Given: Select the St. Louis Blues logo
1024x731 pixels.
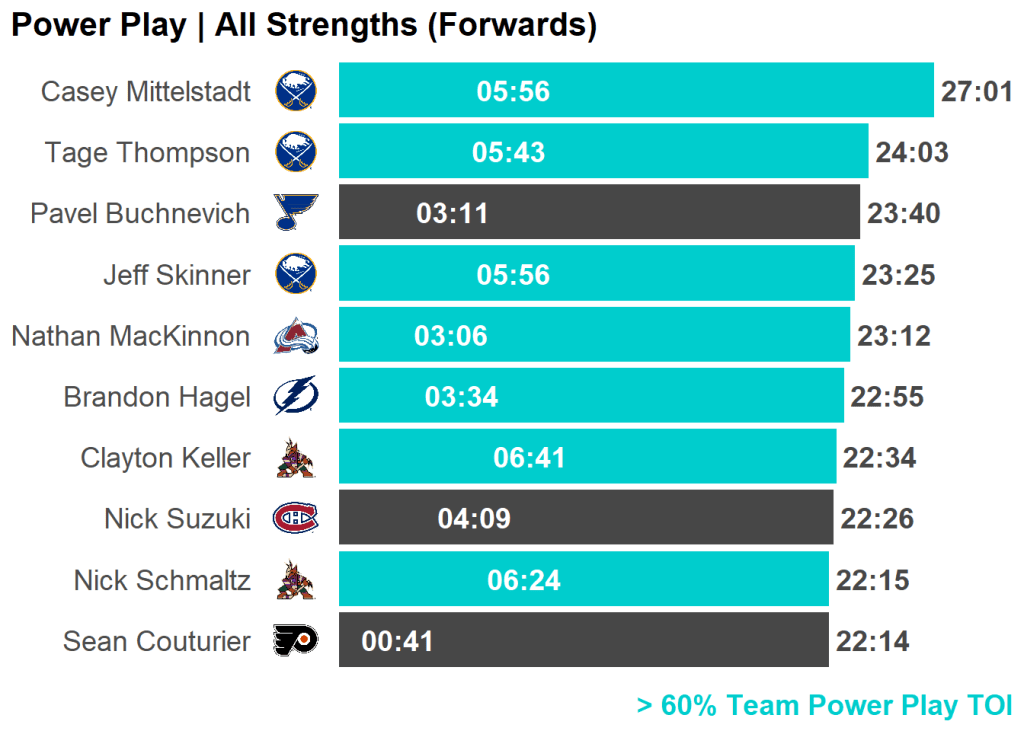Looking at the screenshot, I should pyautogui.click(x=296, y=213).
